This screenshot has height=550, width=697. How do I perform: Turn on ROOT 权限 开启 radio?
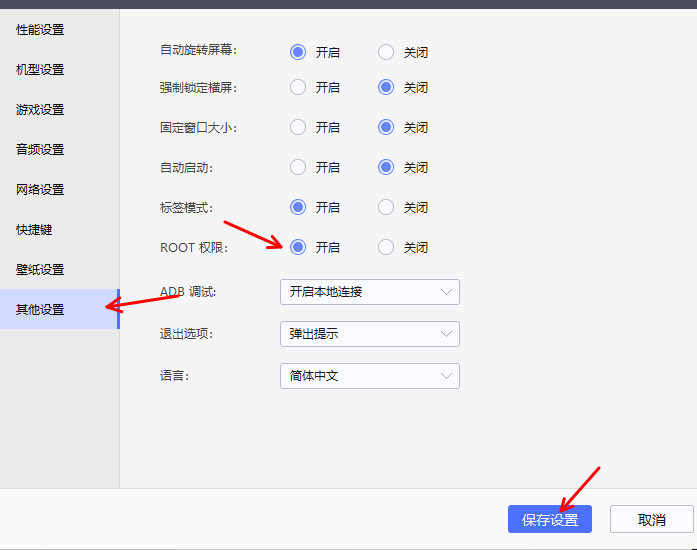tap(298, 247)
